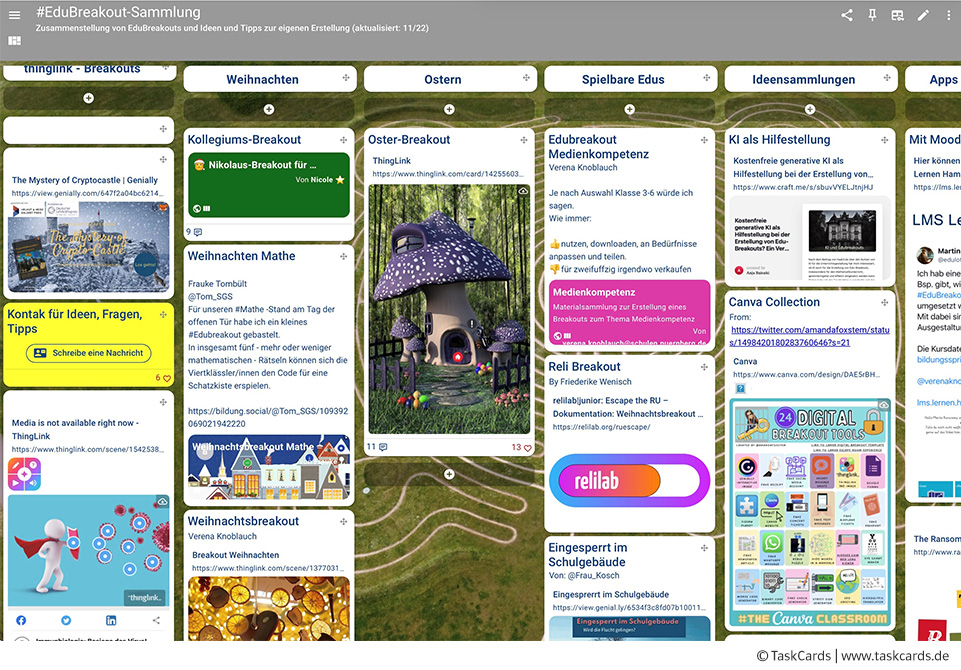Like the Kontak für Ideen card heart
The height and width of the screenshot is (670, 961).
coord(167,378)
